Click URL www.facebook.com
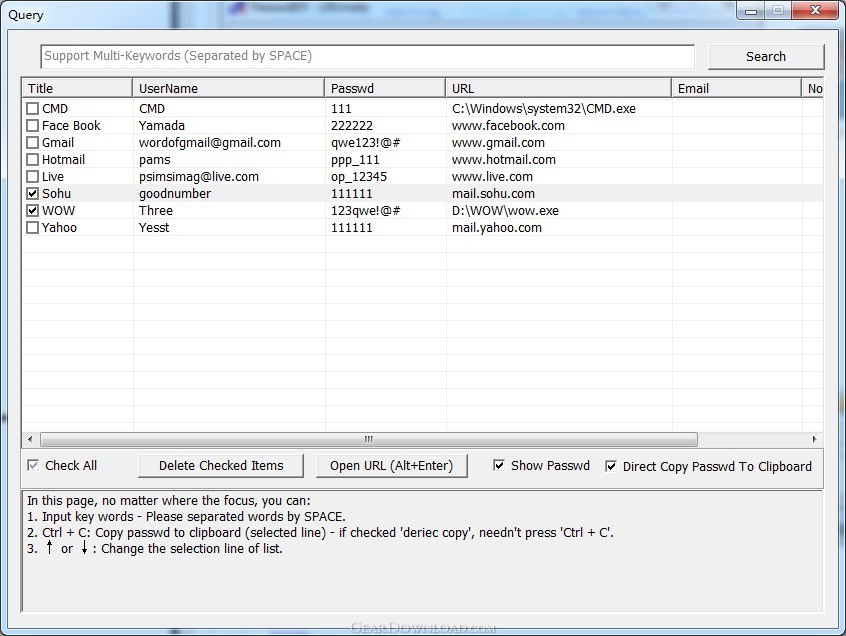Image resolution: width=846 pixels, height=636 pixels. [x=508, y=126]
